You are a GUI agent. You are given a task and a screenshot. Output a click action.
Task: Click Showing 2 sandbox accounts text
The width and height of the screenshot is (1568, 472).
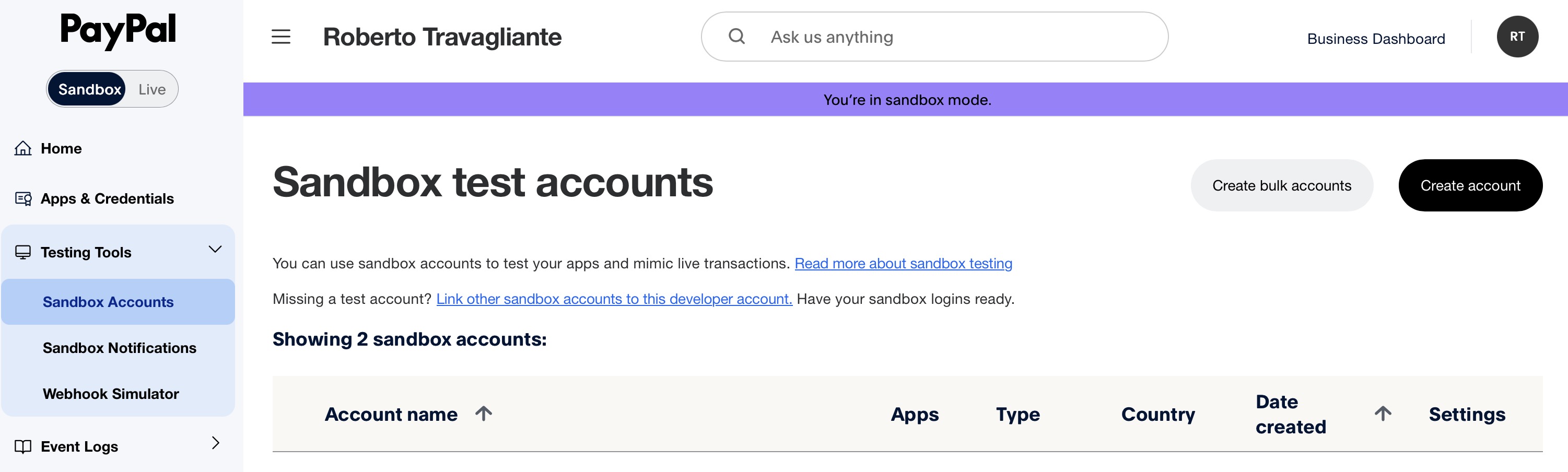409,339
